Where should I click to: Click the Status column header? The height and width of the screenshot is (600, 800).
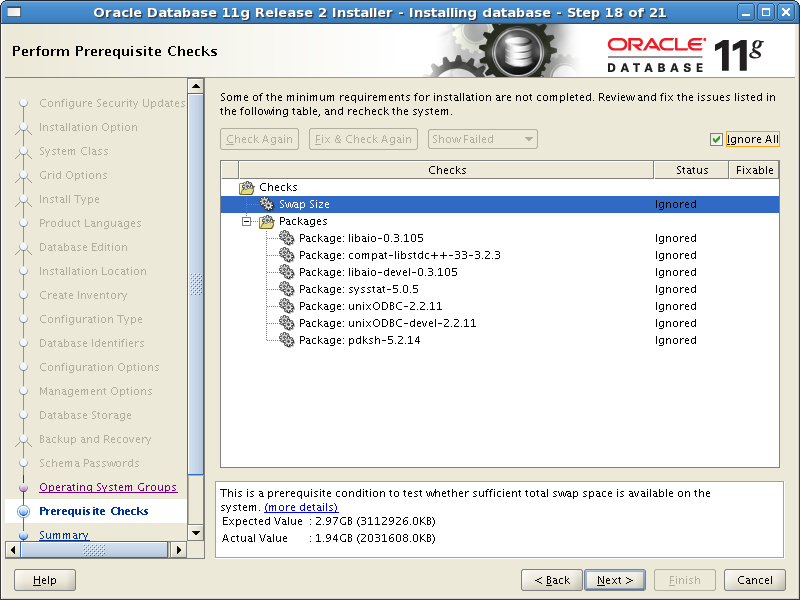[691, 170]
